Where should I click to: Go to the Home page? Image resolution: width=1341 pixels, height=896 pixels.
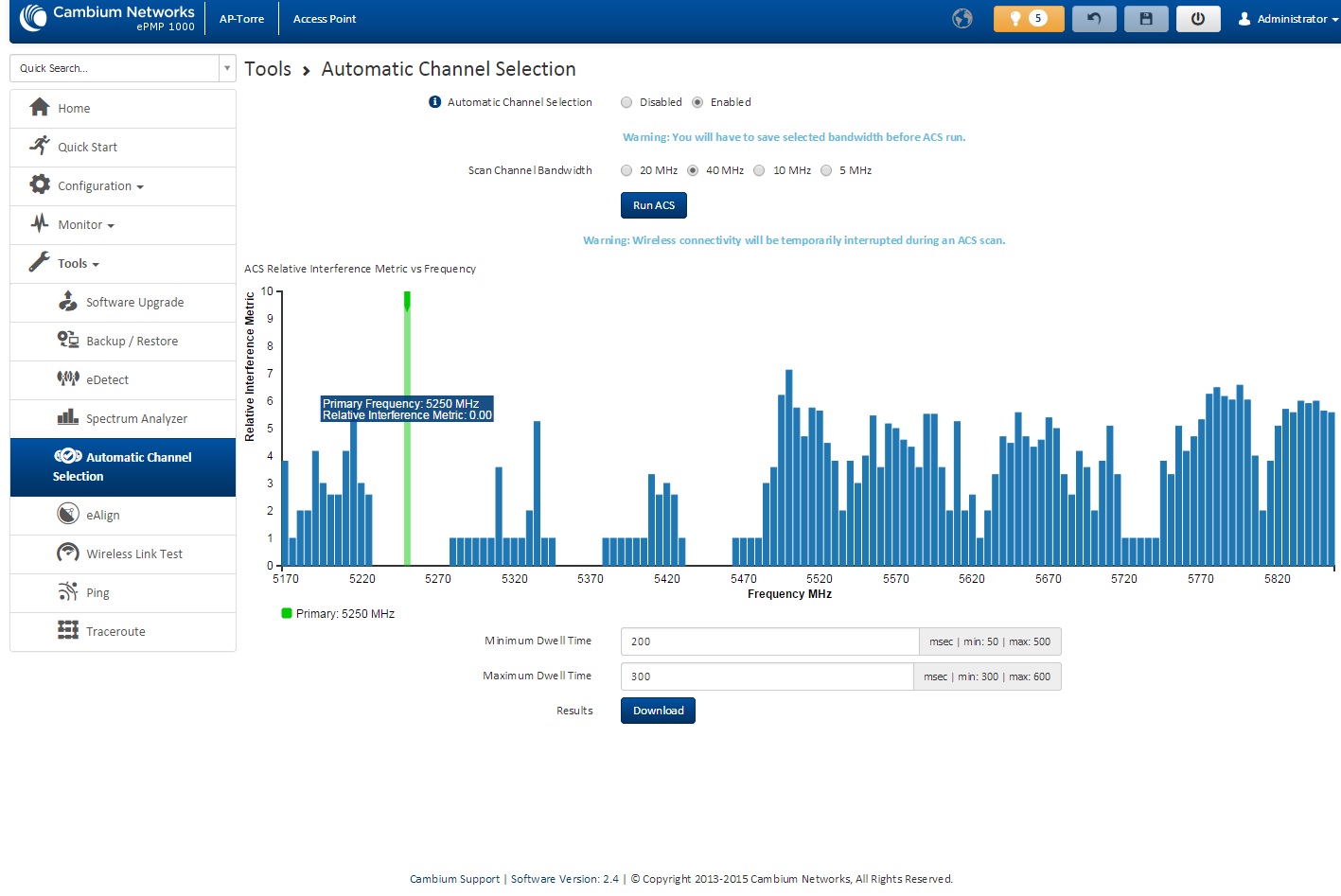pos(74,109)
